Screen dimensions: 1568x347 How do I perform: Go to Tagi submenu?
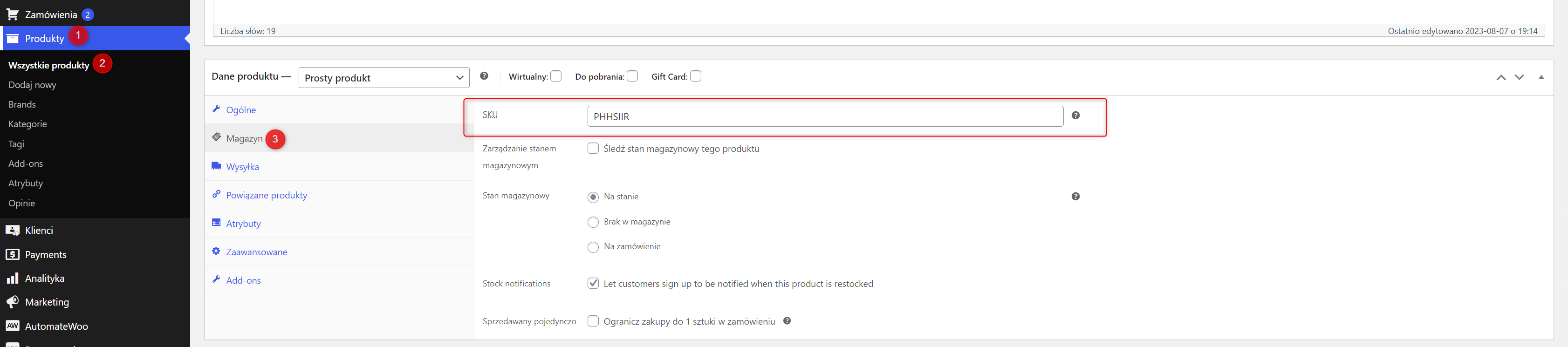pos(16,144)
